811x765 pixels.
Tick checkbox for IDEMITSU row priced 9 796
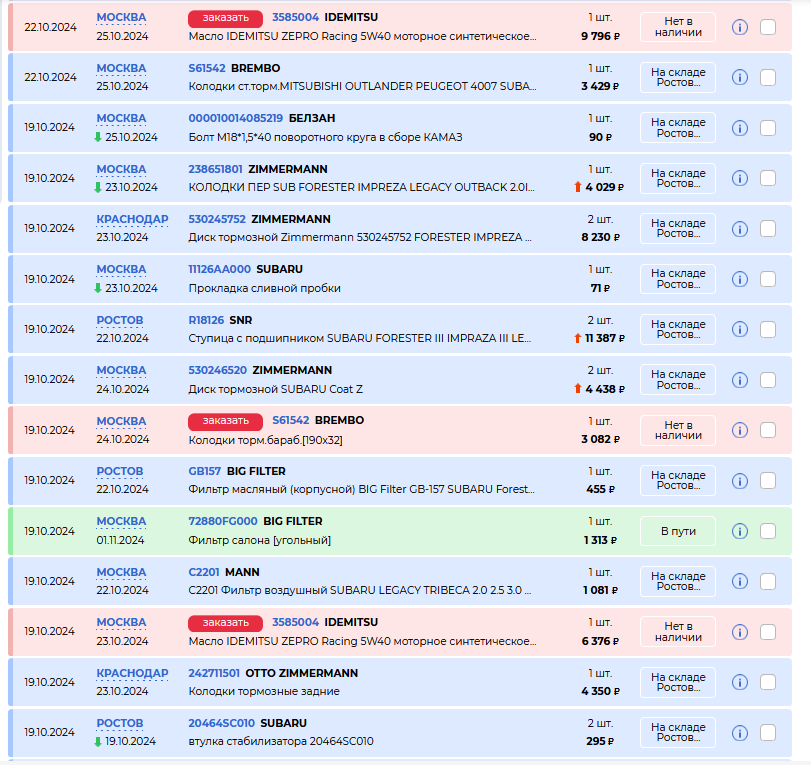tap(768, 27)
